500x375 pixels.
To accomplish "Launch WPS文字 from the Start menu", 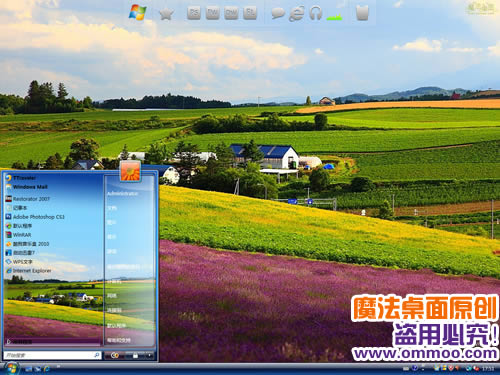I will (x=23, y=262).
